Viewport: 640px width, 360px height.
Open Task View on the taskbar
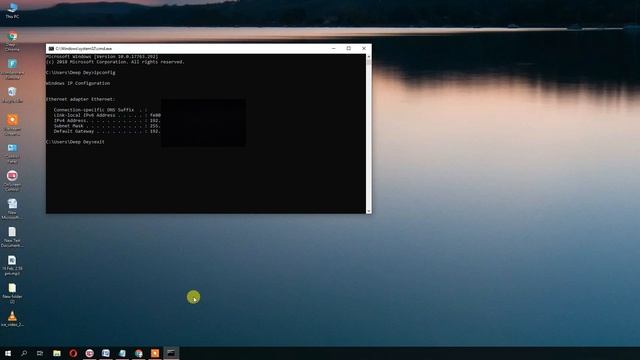click(40, 353)
